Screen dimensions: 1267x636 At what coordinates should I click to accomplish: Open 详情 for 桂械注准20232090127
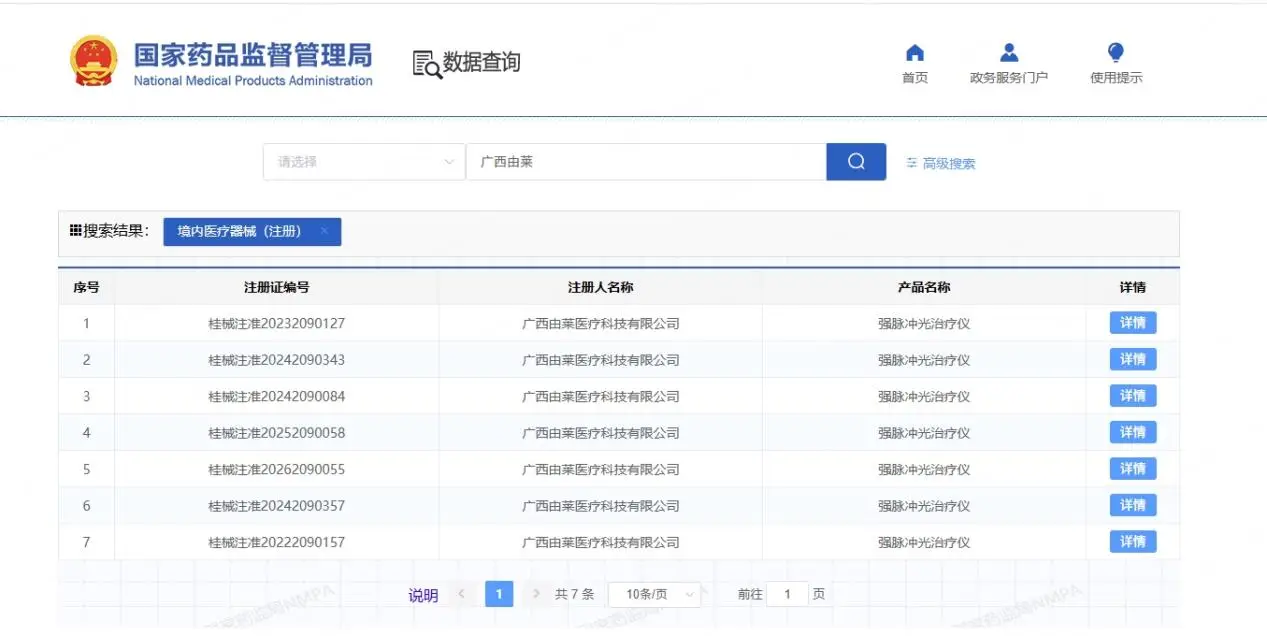pyautogui.click(x=1133, y=323)
